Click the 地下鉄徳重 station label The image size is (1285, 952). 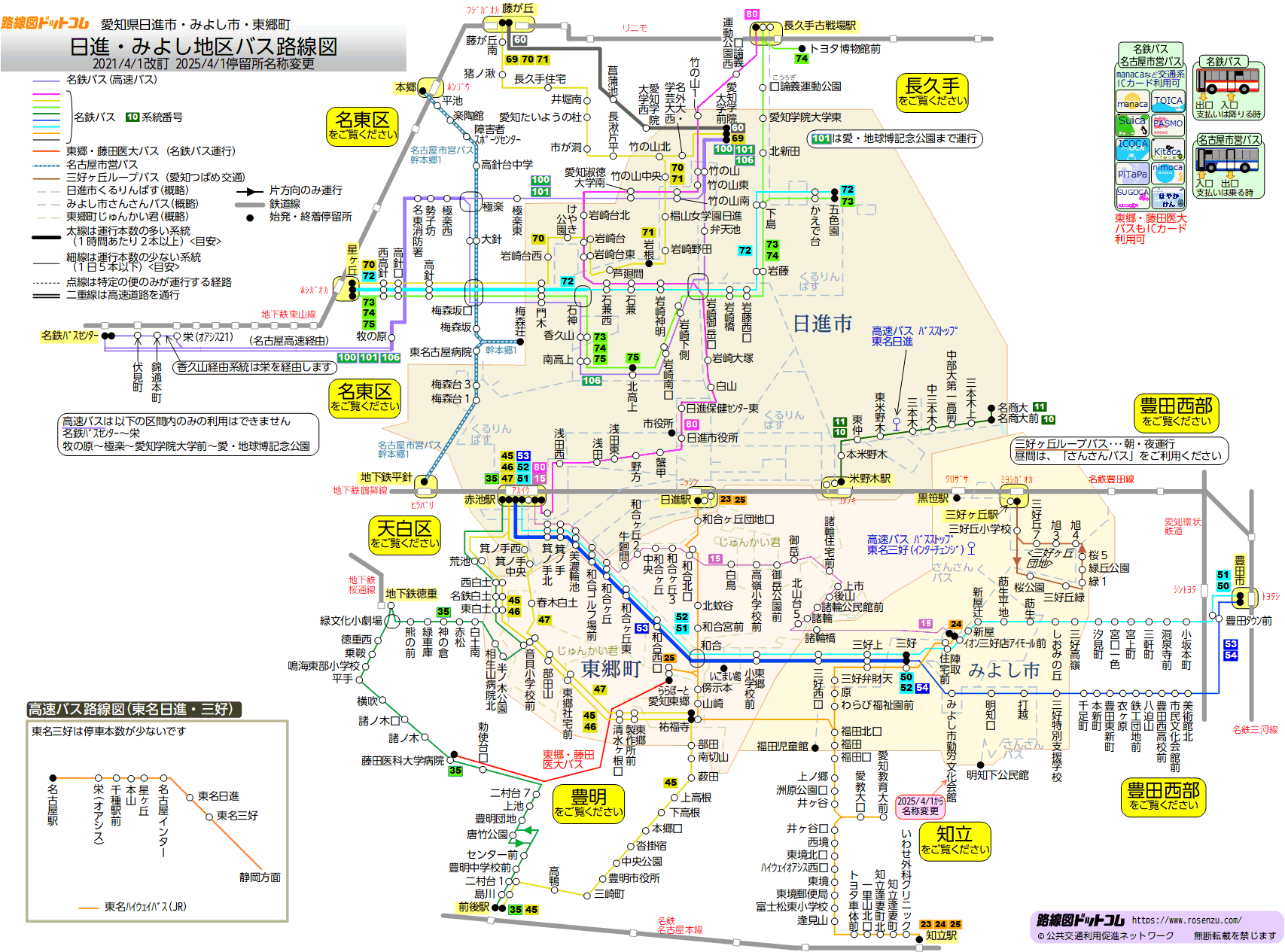pyautogui.click(x=411, y=594)
